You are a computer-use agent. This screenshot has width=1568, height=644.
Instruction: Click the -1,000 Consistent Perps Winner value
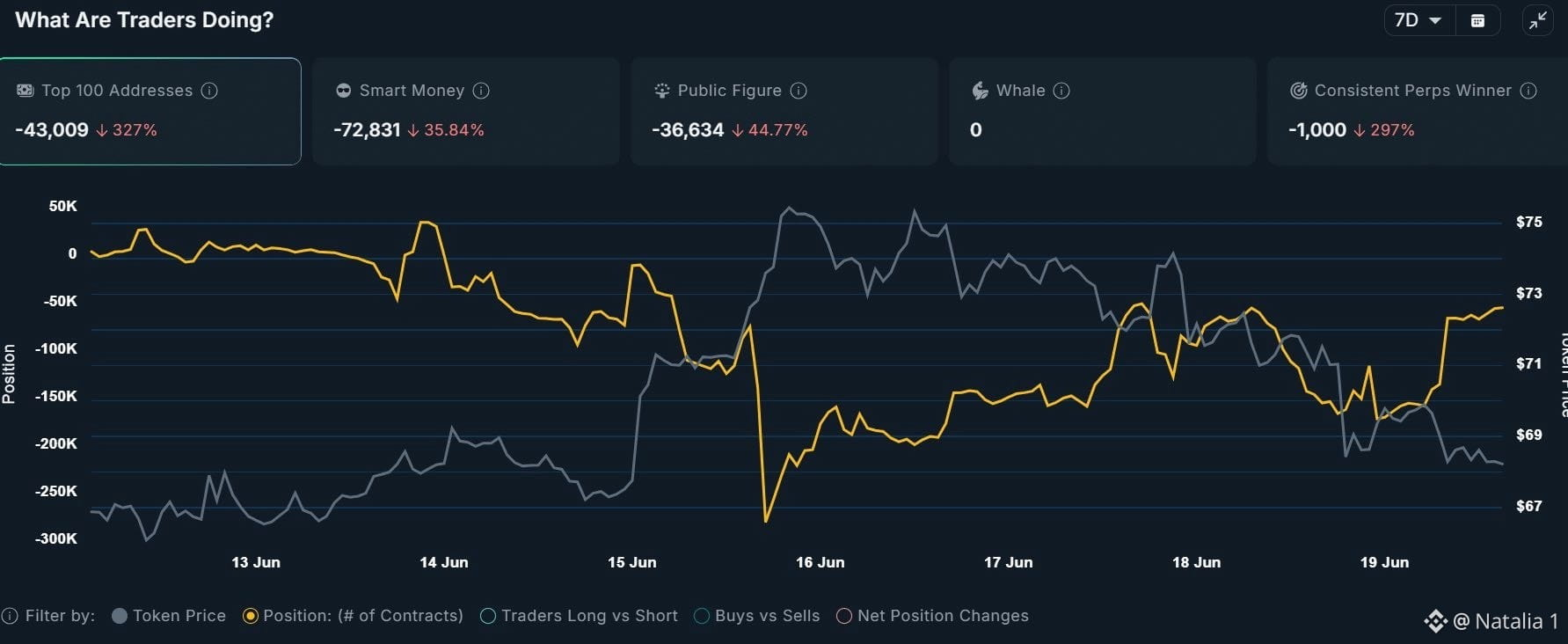coord(1317,130)
